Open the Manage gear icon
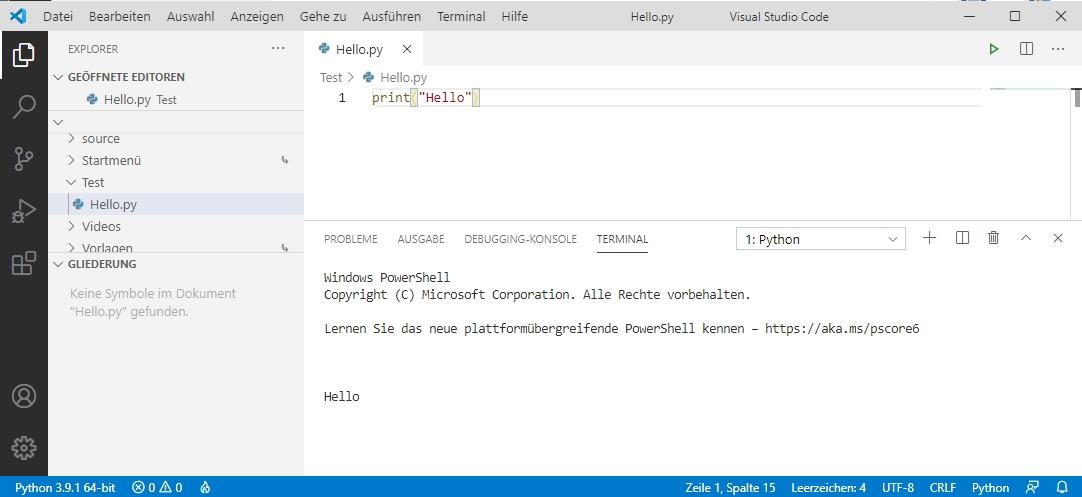The width and height of the screenshot is (1082, 497). (x=23, y=448)
